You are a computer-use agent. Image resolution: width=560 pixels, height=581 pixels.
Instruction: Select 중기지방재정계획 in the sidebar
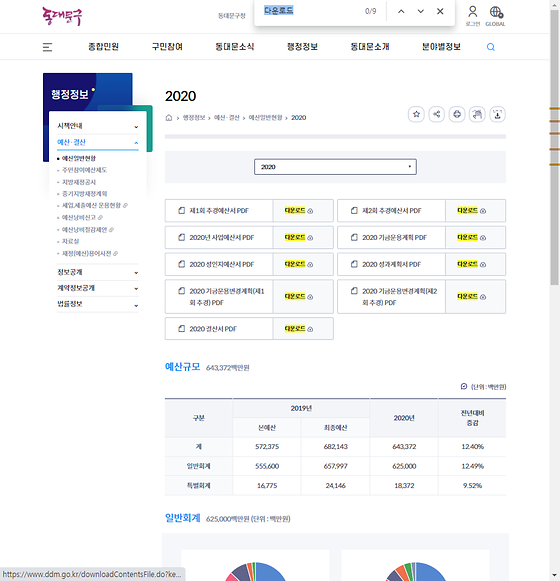tap(85, 194)
